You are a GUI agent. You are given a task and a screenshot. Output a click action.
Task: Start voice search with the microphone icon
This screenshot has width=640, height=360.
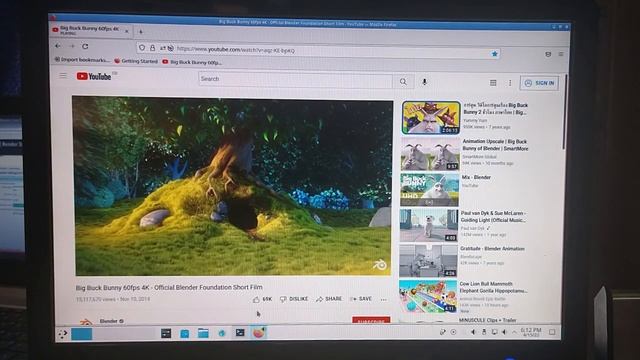pos(424,82)
